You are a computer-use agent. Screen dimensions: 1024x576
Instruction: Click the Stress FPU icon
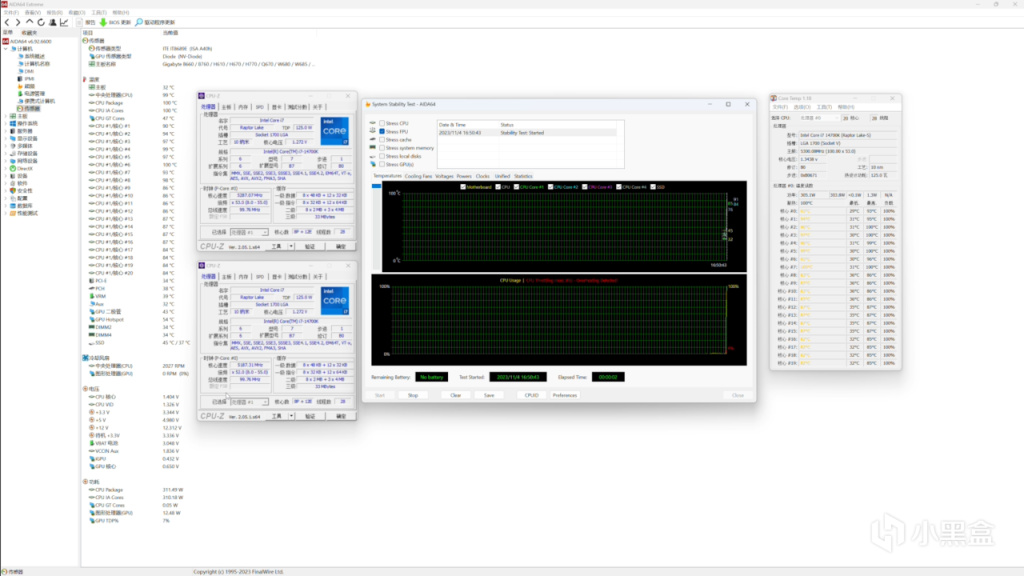(373, 131)
